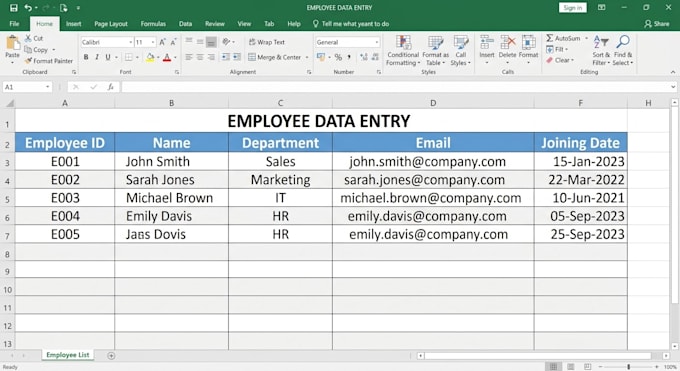Click the Sign in button

pos(572,8)
